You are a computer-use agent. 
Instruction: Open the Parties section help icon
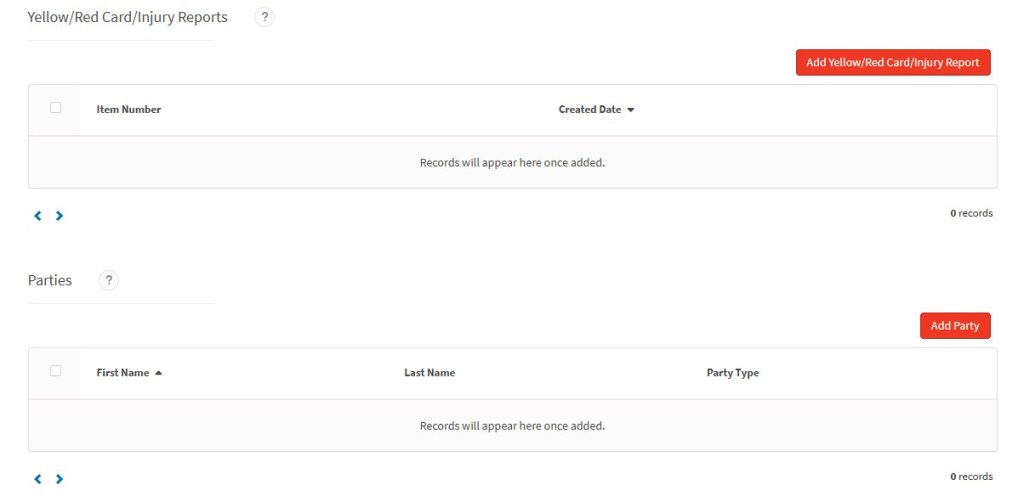point(108,281)
